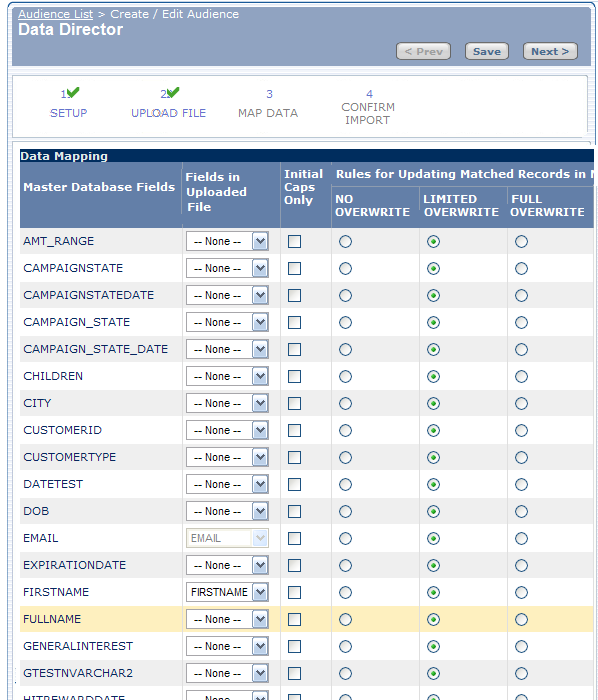Select NO OVERWRITE for GTESTNVARCHAR2
Image resolution: width=598 pixels, height=700 pixels.
tap(345, 673)
